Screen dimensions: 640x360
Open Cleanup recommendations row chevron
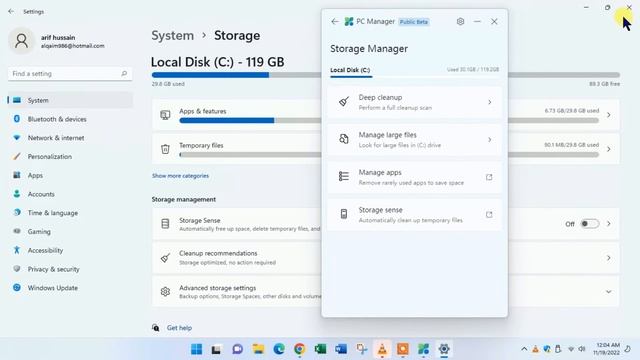click(x=609, y=258)
